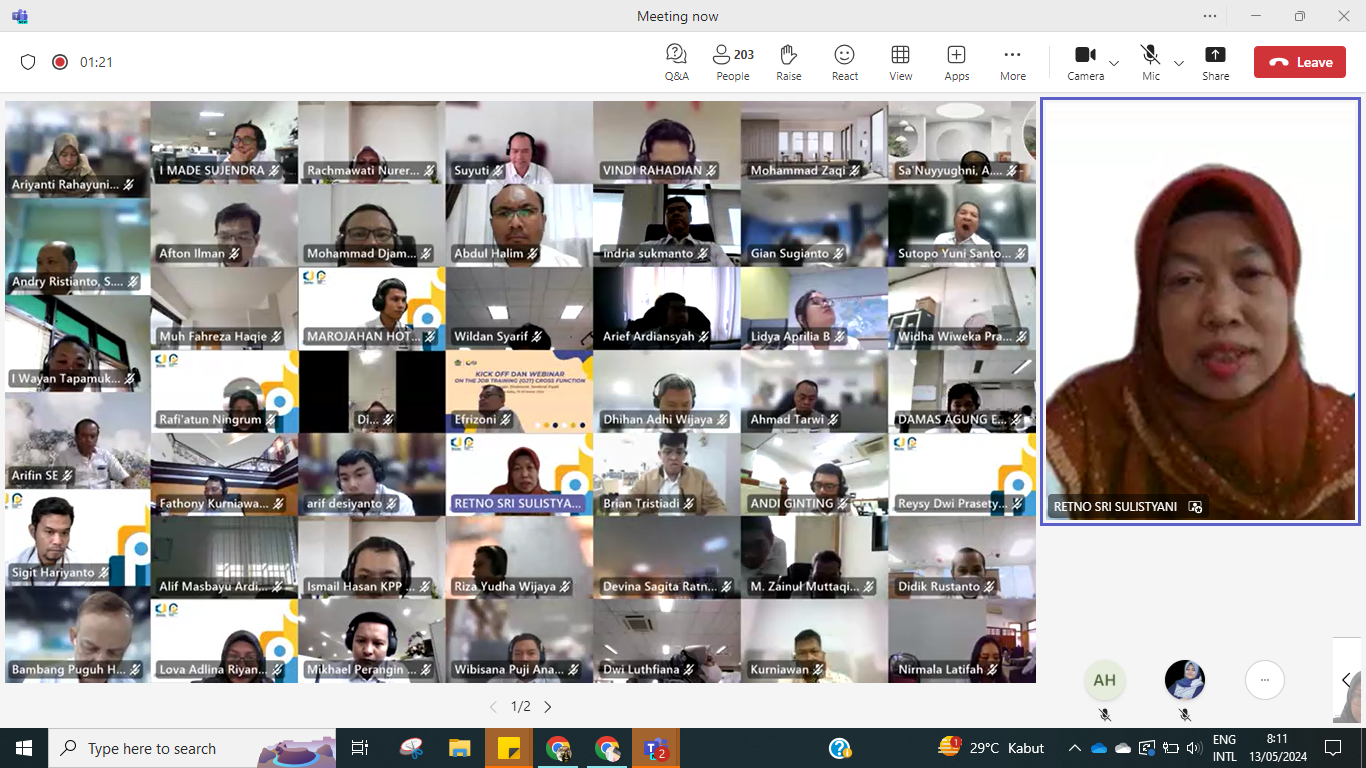Open the title bar ellipsis menu

(1210, 16)
